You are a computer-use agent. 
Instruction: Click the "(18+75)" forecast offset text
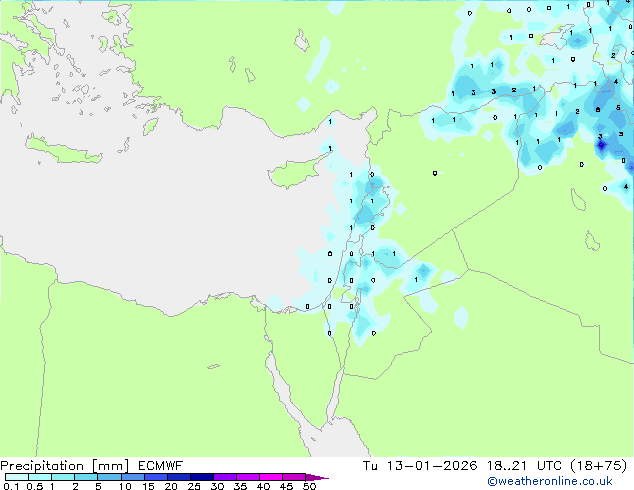click(x=599, y=466)
